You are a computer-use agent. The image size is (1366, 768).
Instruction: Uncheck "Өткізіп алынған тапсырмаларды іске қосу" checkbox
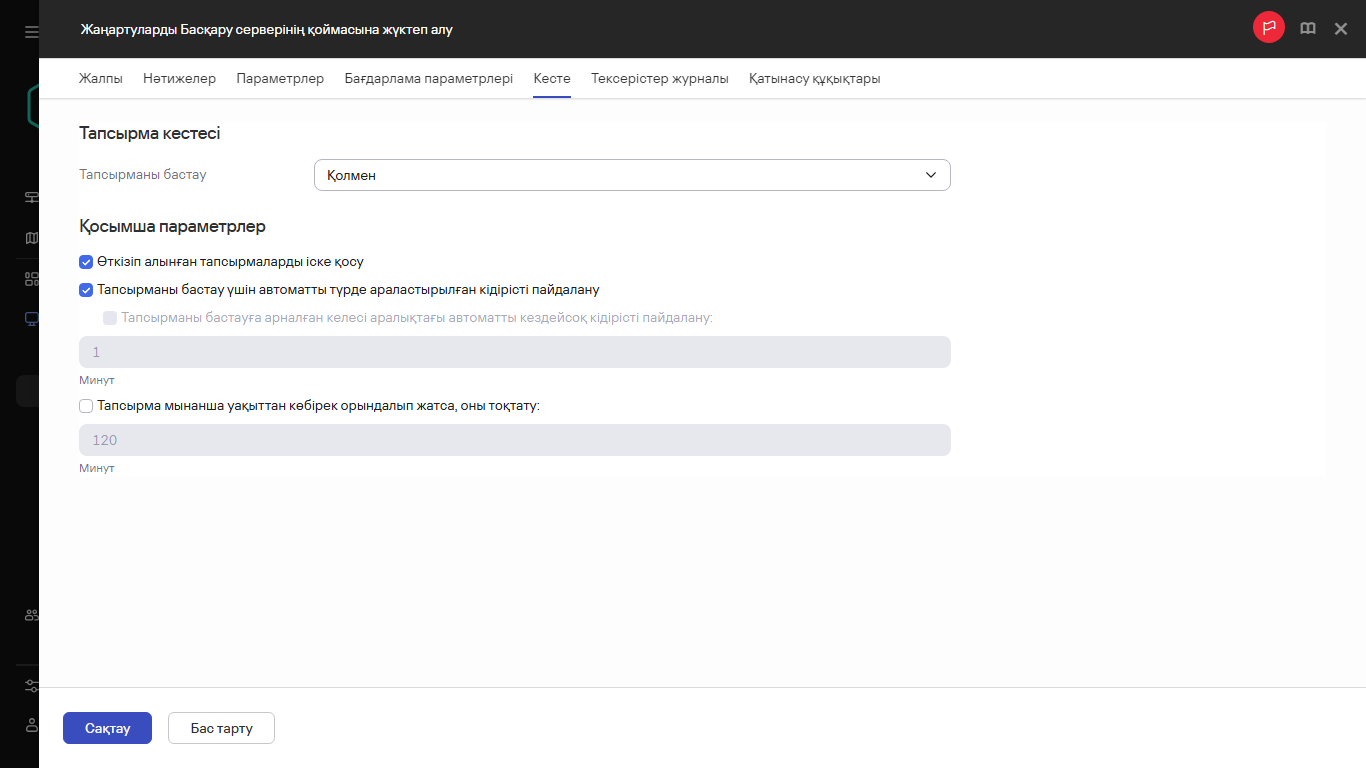86,262
